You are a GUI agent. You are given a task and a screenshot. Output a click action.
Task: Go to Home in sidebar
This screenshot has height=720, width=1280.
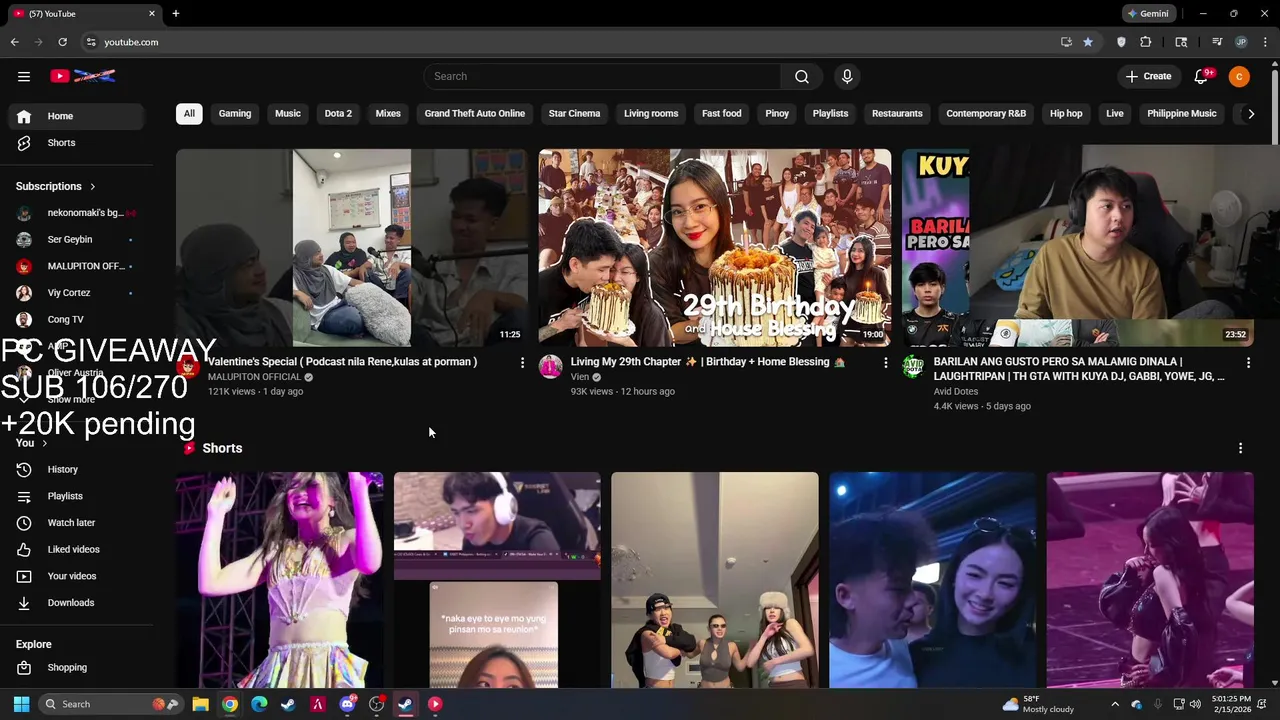coord(77,116)
